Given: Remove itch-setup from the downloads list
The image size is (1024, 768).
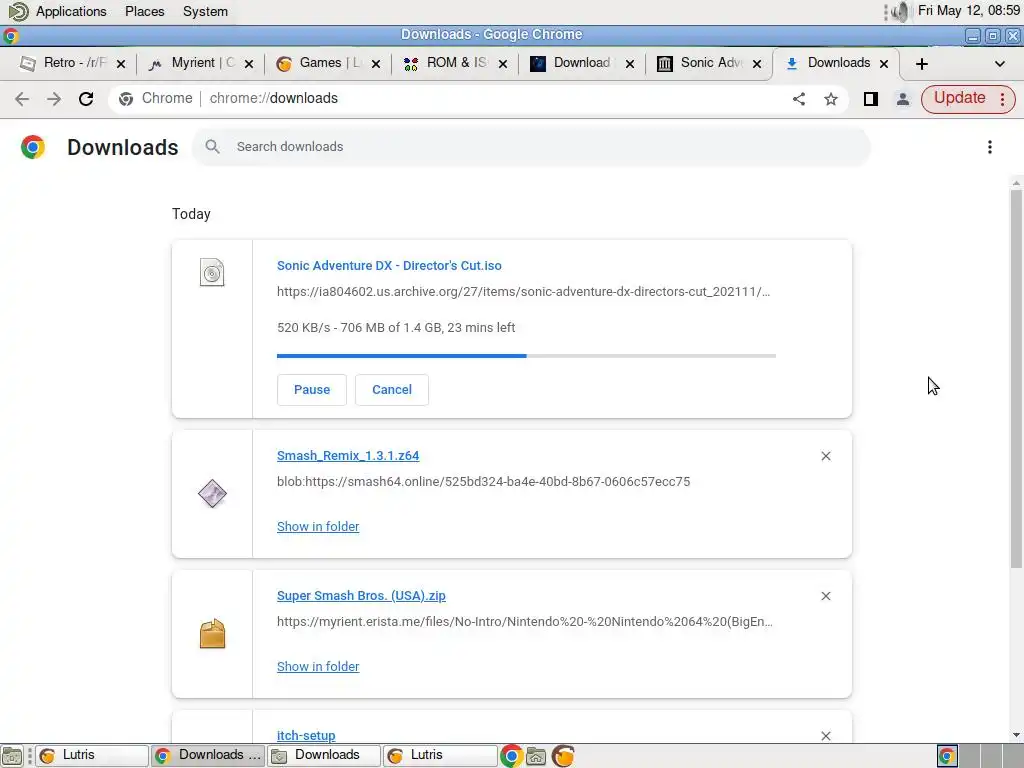Looking at the screenshot, I should click(826, 736).
